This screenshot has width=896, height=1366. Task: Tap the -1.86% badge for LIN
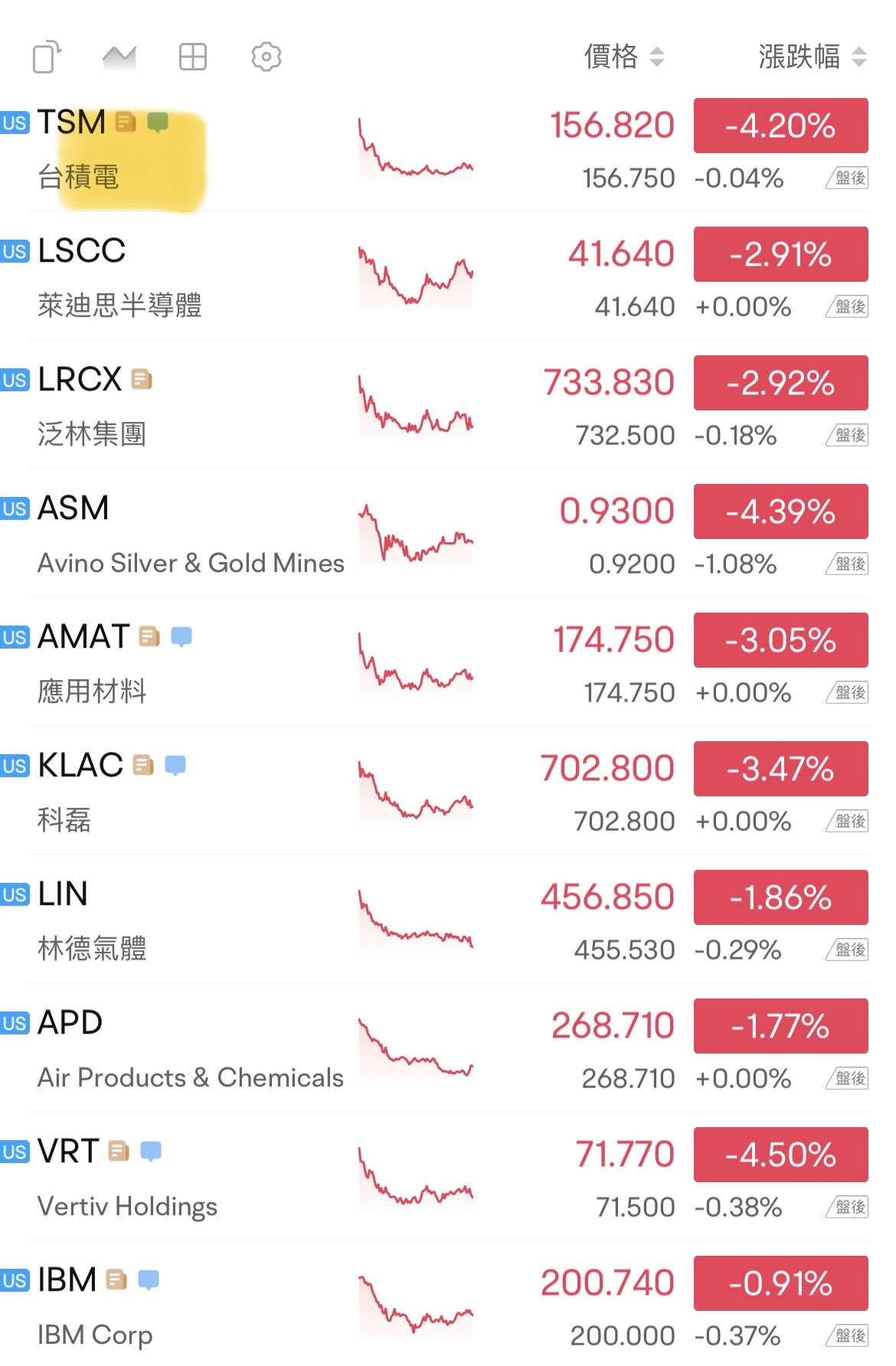[781, 897]
